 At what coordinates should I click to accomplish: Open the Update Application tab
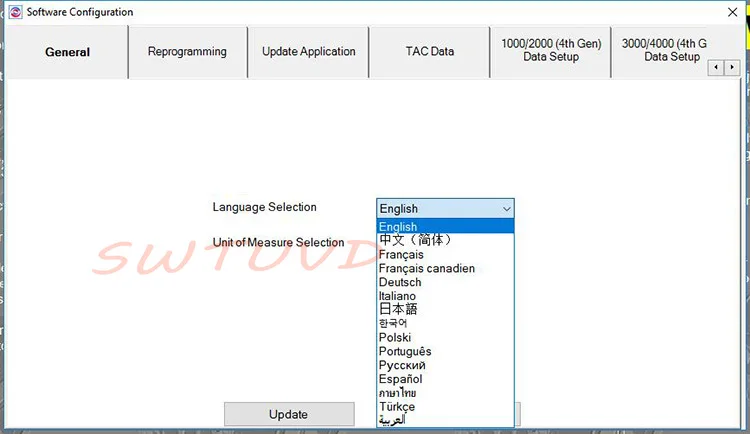309,52
